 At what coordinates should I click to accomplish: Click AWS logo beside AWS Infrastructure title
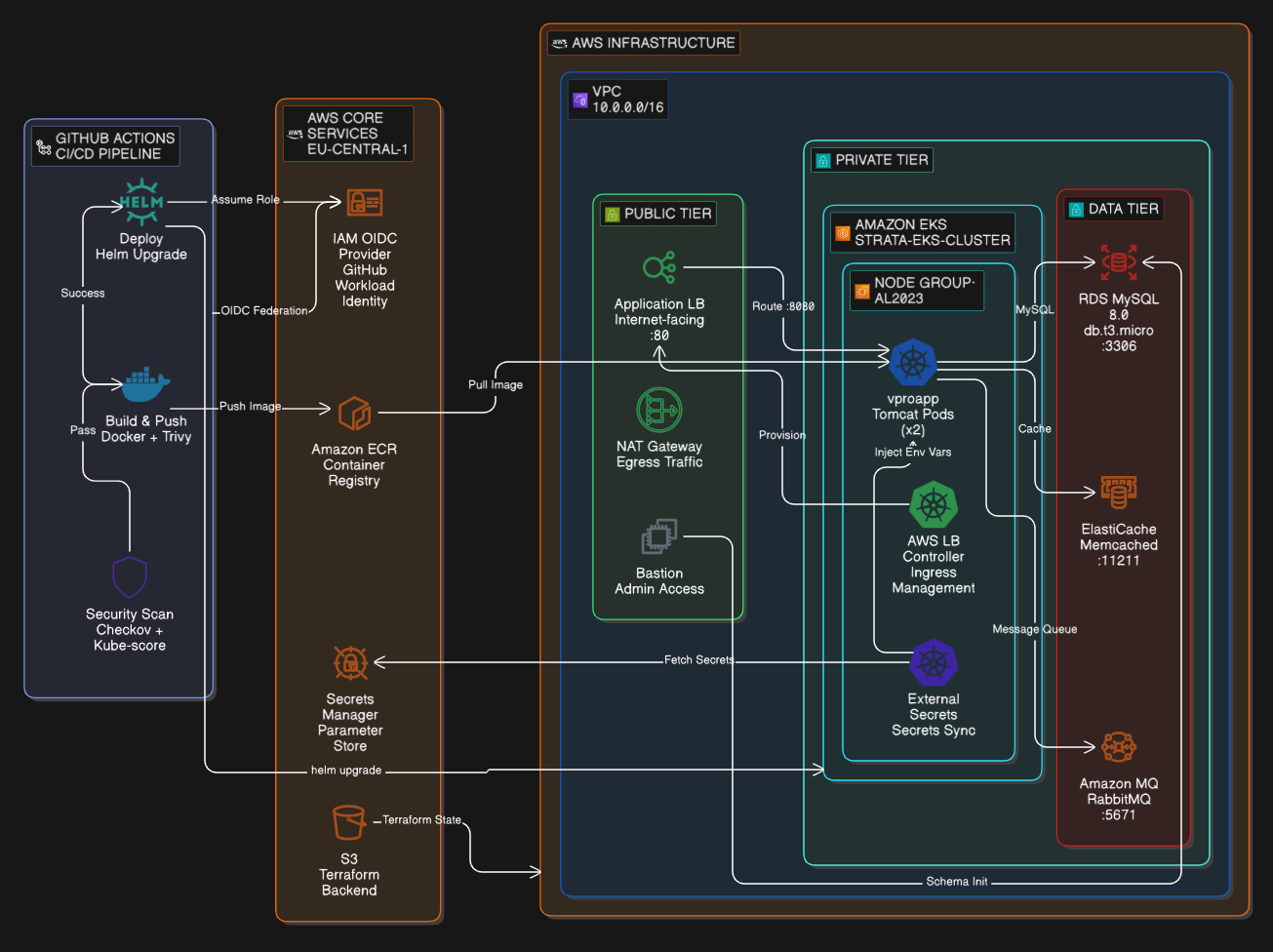[559, 43]
